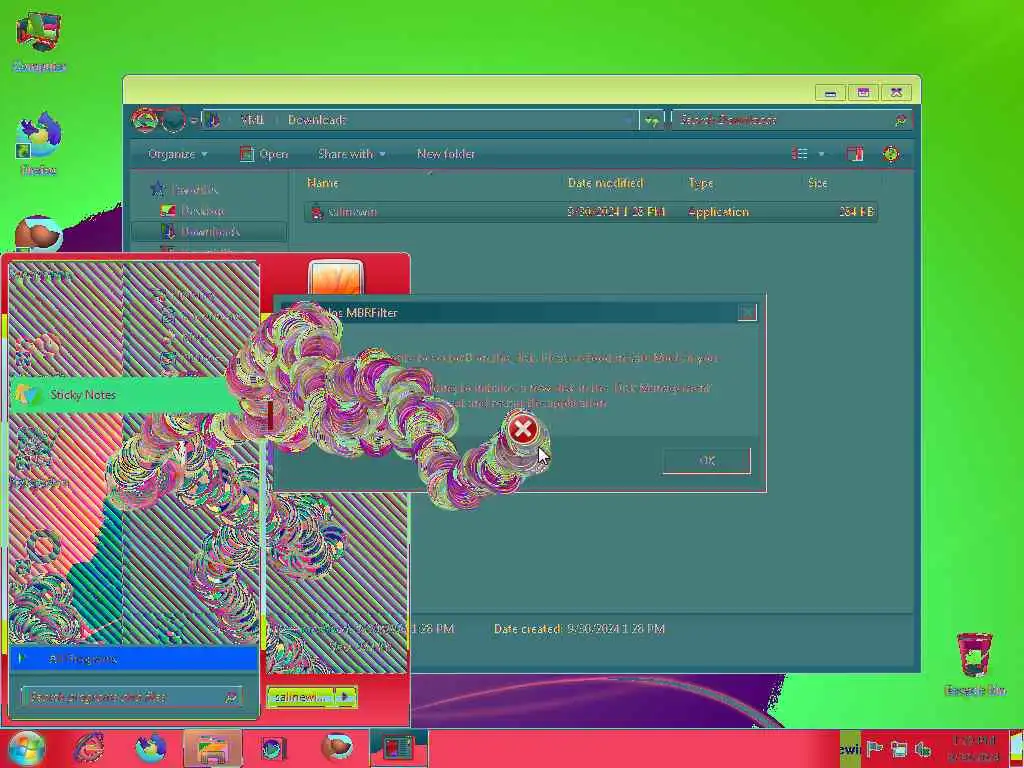
Task: Select the calinewin file name
Action: click(x=352, y=212)
